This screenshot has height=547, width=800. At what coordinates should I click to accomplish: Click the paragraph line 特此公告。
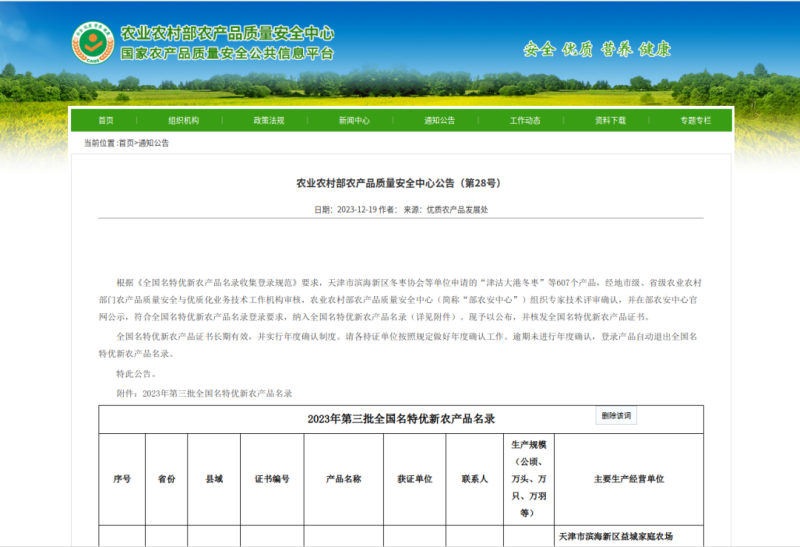pos(135,374)
